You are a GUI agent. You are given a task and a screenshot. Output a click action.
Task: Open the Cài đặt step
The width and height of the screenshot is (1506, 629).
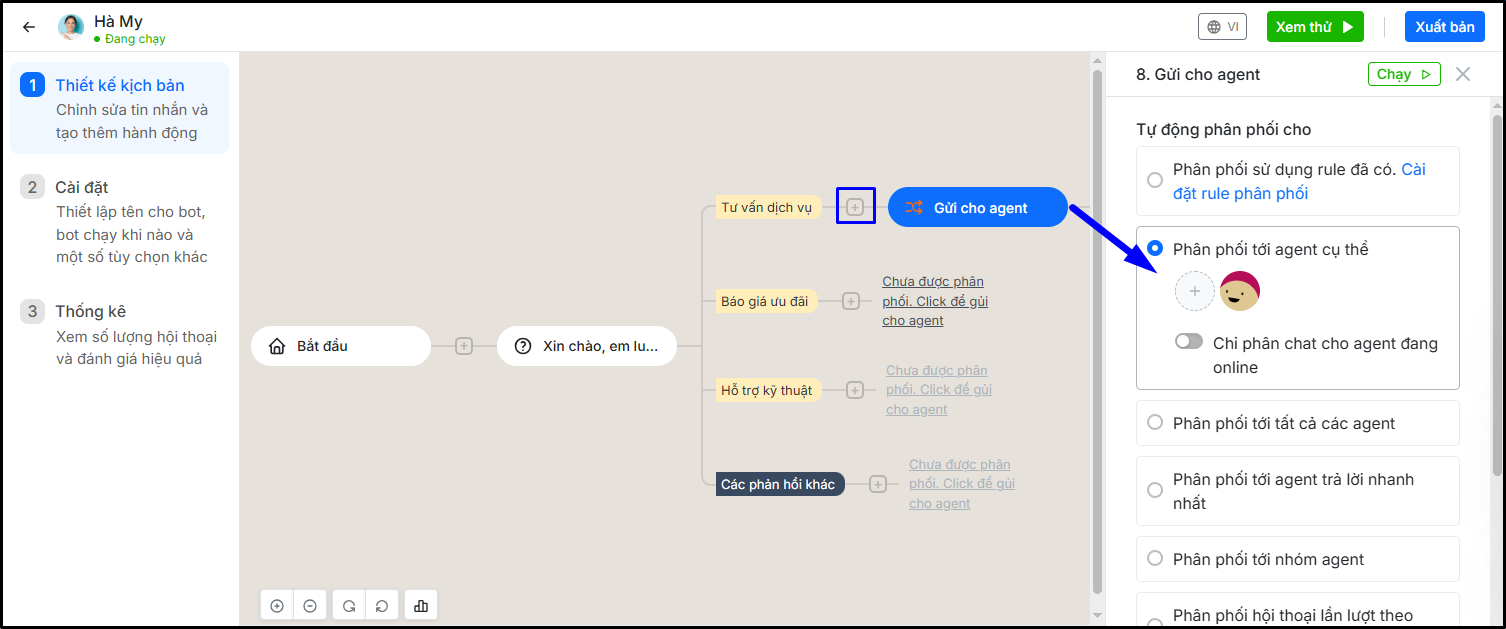(82, 187)
